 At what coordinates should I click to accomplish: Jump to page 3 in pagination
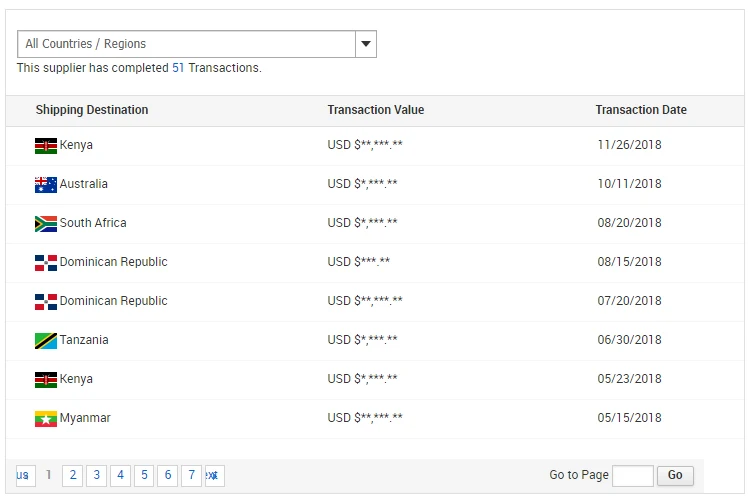[96, 475]
